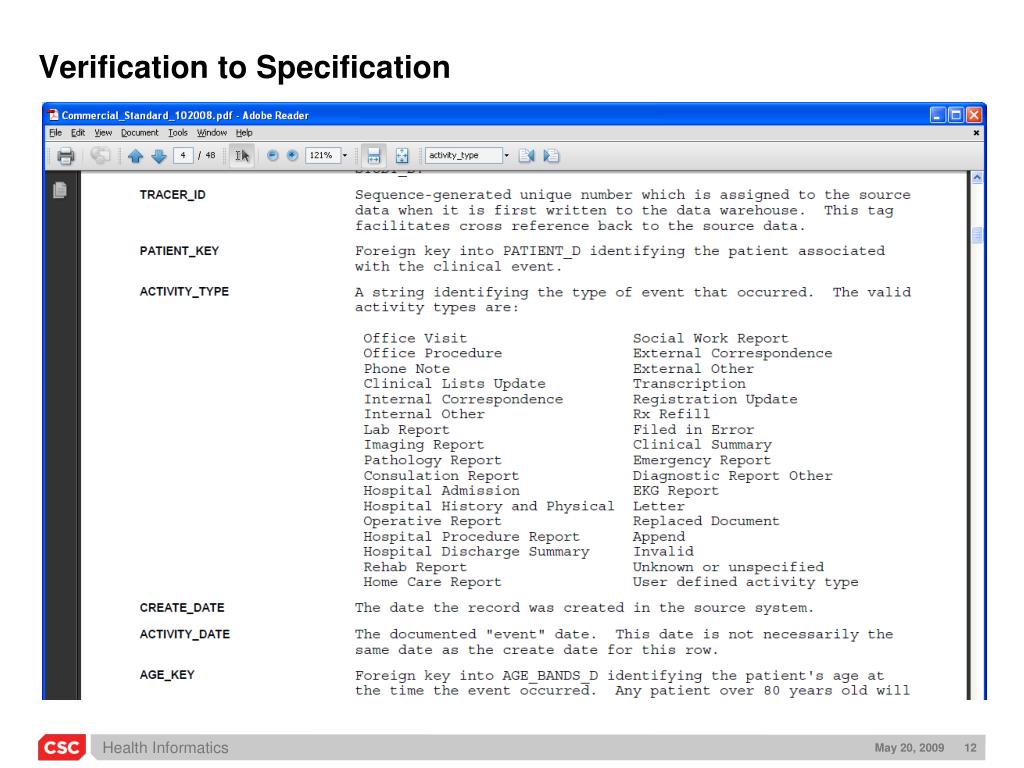This screenshot has width=1024, height=768.
Task: Go to previous page with up arrow
Action: [x=135, y=156]
